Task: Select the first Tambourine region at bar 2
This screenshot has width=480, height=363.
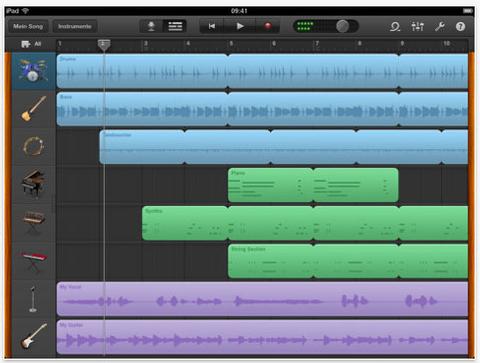Action: pyautogui.click(x=142, y=147)
